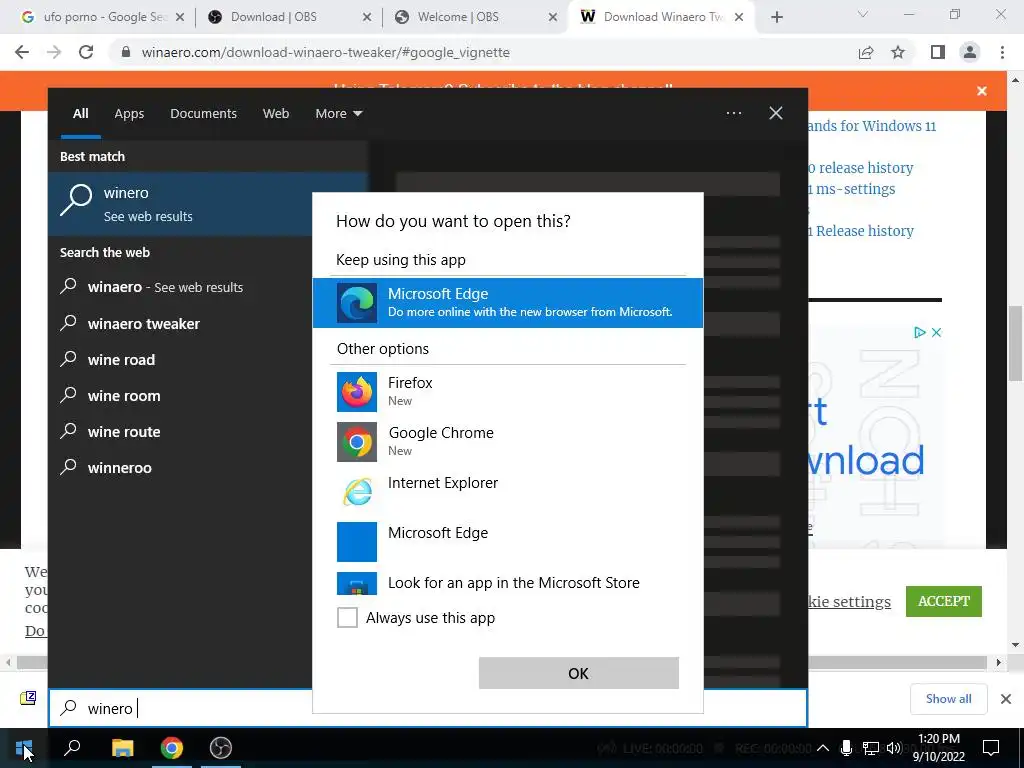The width and height of the screenshot is (1024, 768).
Task: Open OBS Studio from the taskbar
Action: click(x=221, y=748)
